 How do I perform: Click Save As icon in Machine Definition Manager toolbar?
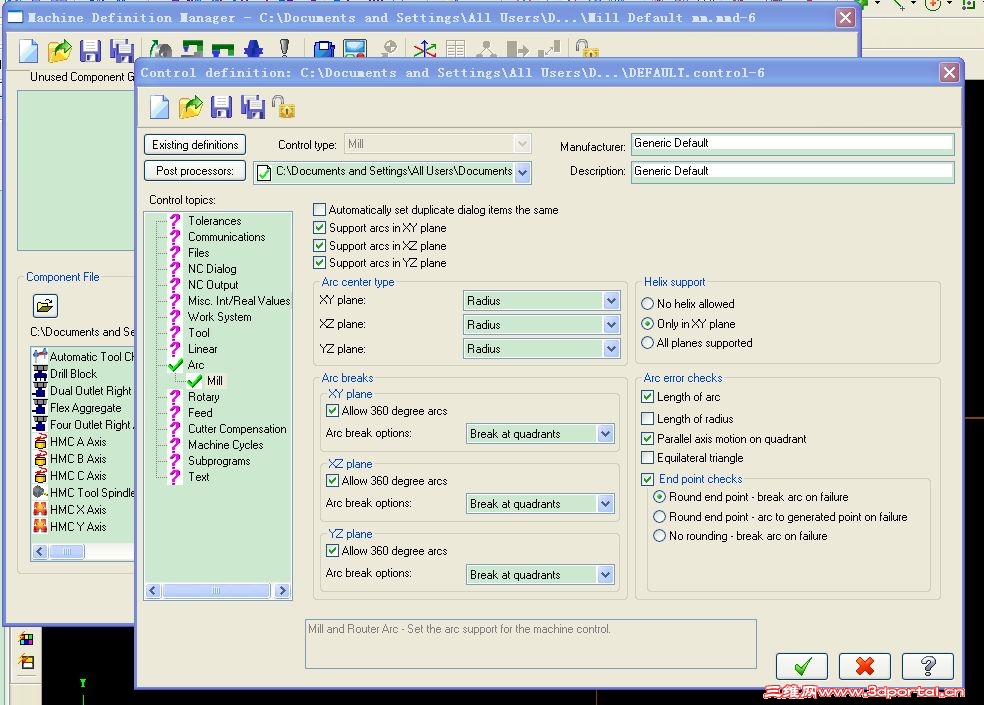click(122, 50)
